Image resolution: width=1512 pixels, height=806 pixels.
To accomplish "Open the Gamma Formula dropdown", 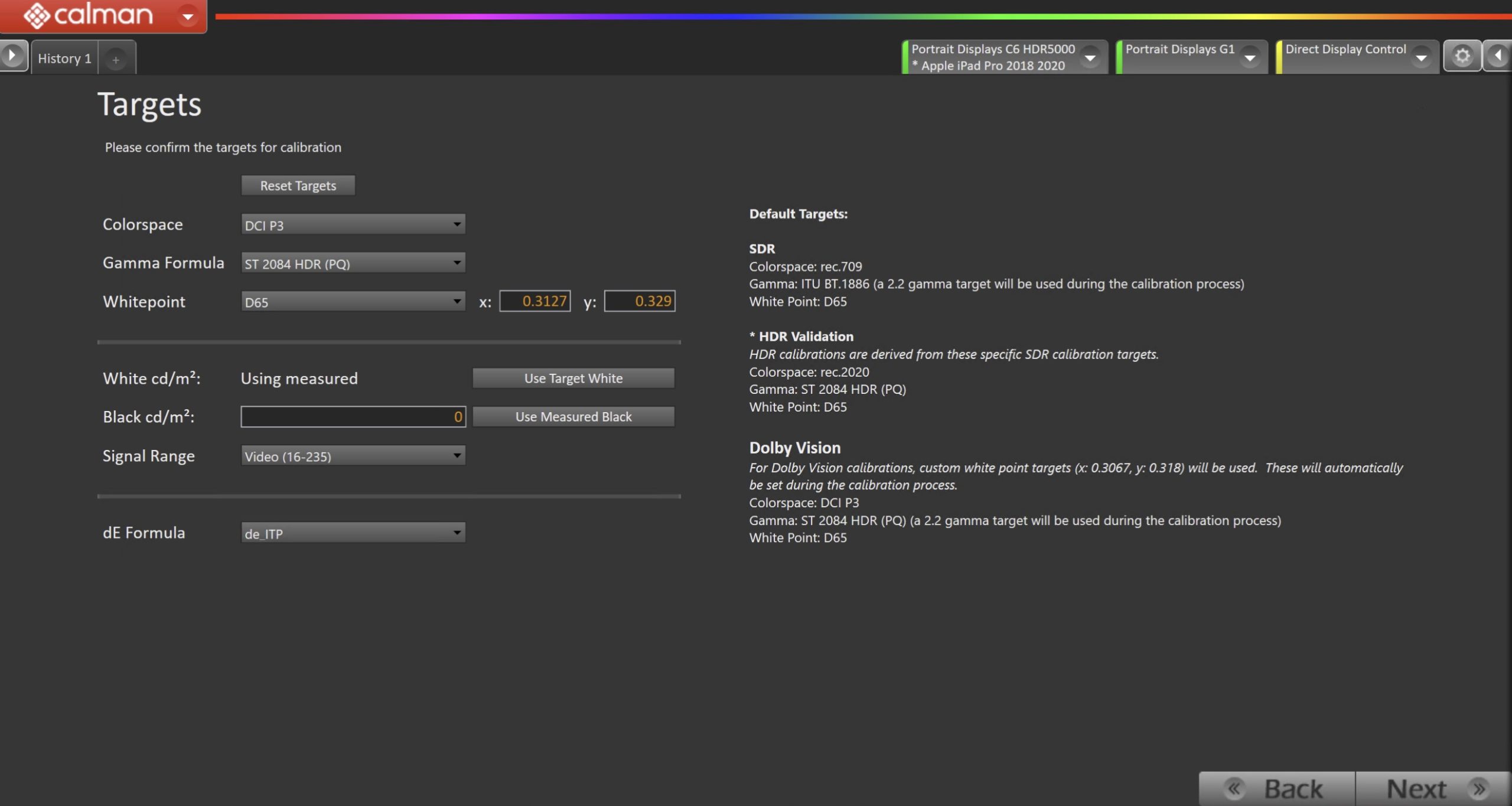I will pos(353,263).
